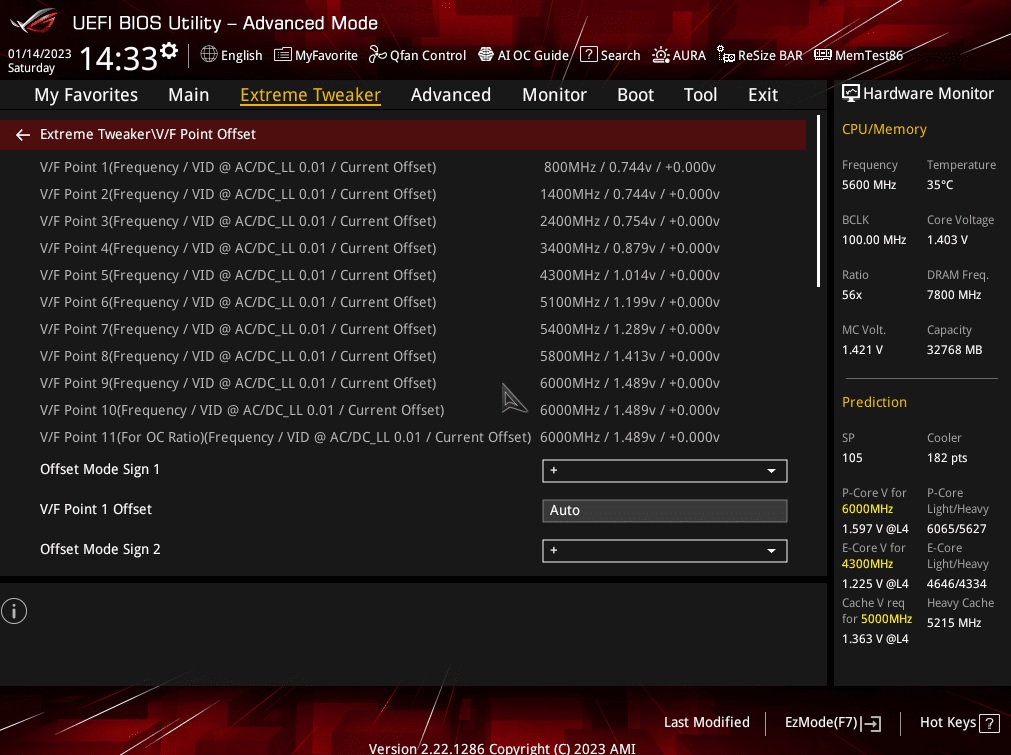
Task: Open Offset Mode Sign 2 dropdown
Action: pyautogui.click(x=665, y=551)
